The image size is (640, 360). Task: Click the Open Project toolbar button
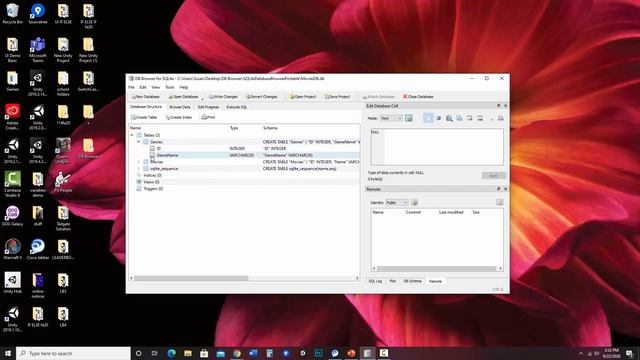point(303,97)
